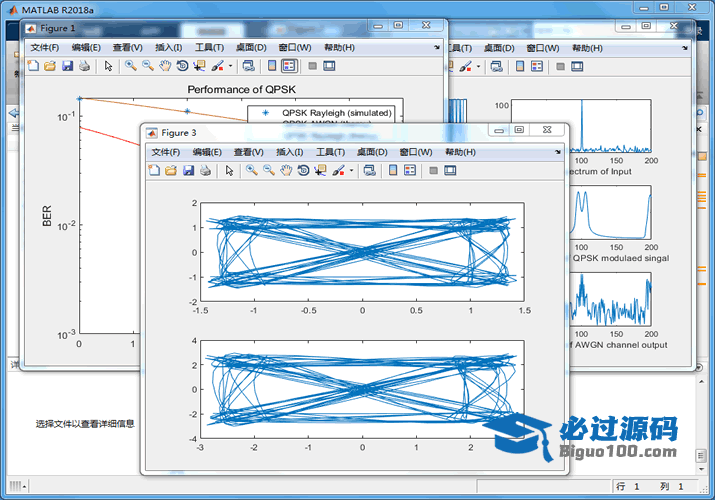Select Rotate 3D tool in Figure 1
The image size is (715, 500).
point(182,66)
